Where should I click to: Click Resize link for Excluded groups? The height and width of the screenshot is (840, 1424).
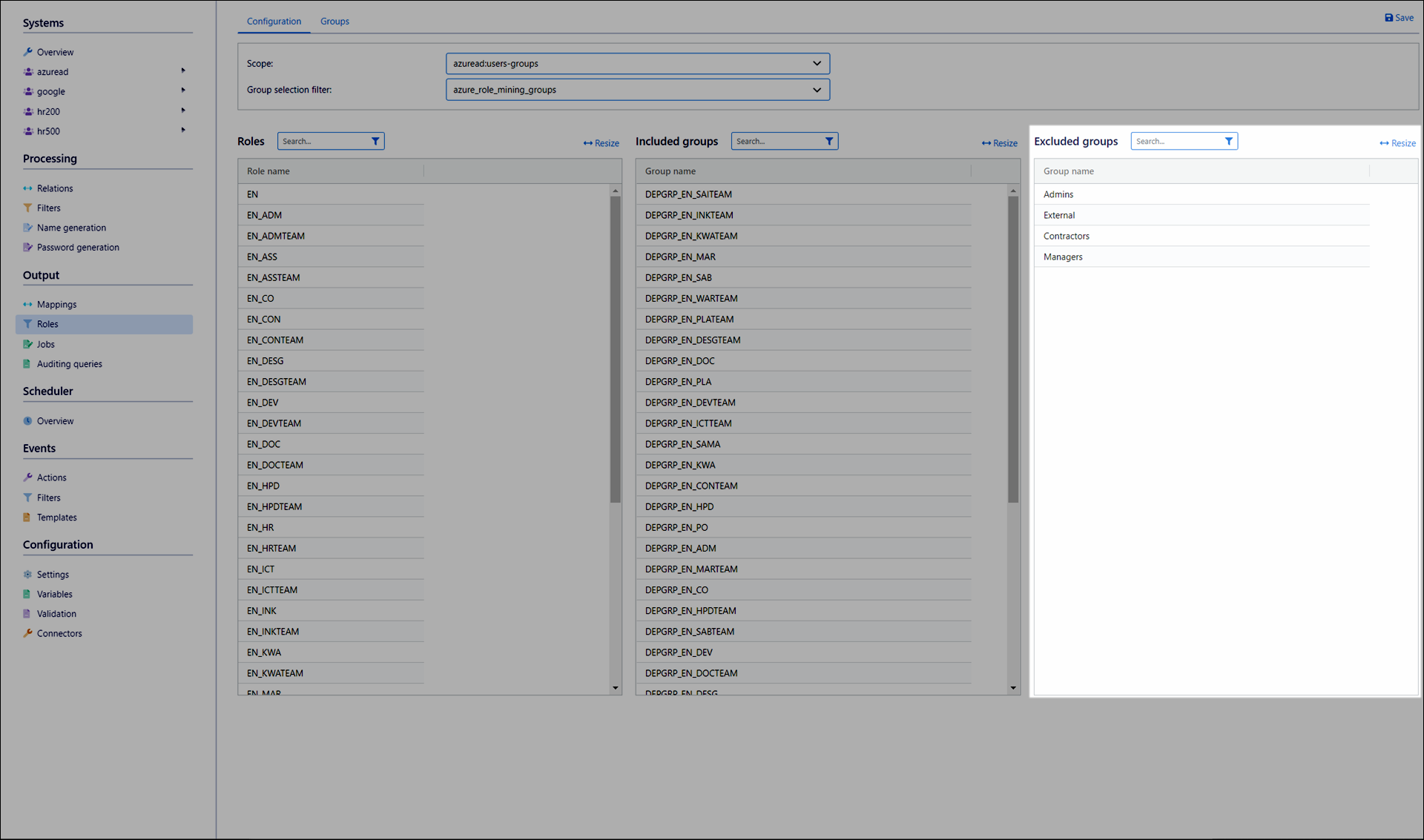(1397, 143)
